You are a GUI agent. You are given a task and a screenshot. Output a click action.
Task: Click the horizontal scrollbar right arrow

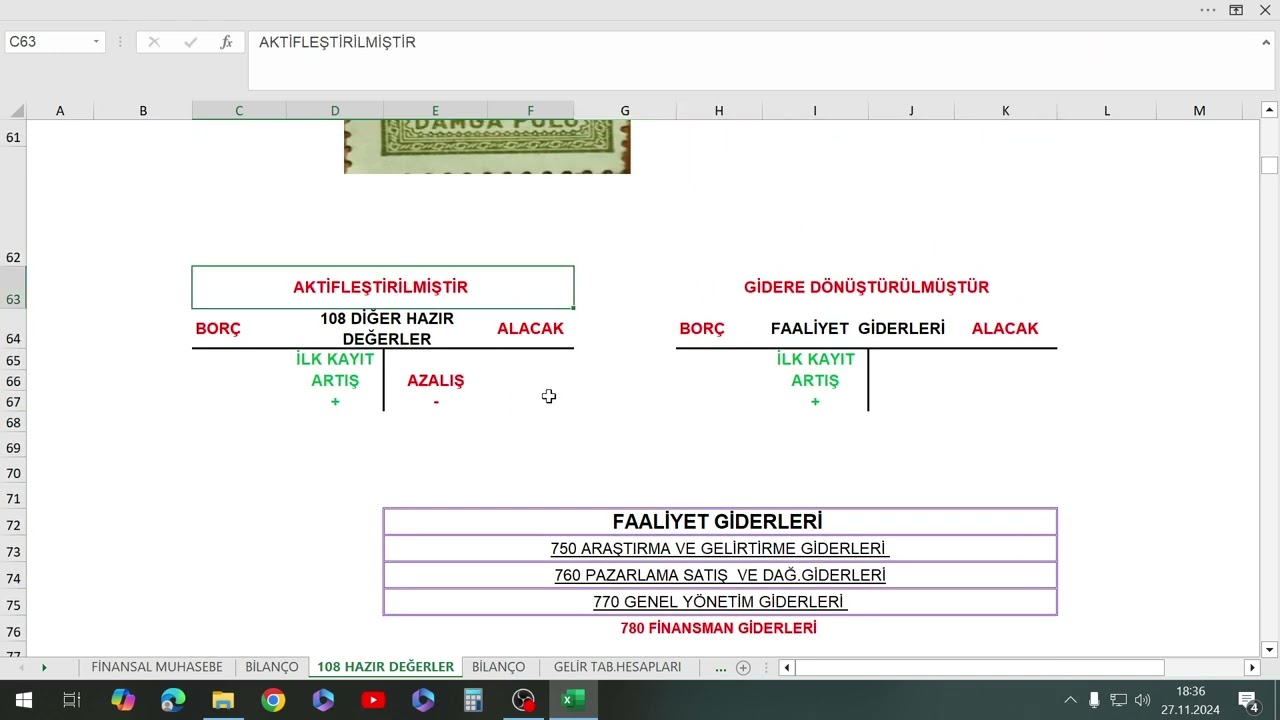tap(1252, 667)
